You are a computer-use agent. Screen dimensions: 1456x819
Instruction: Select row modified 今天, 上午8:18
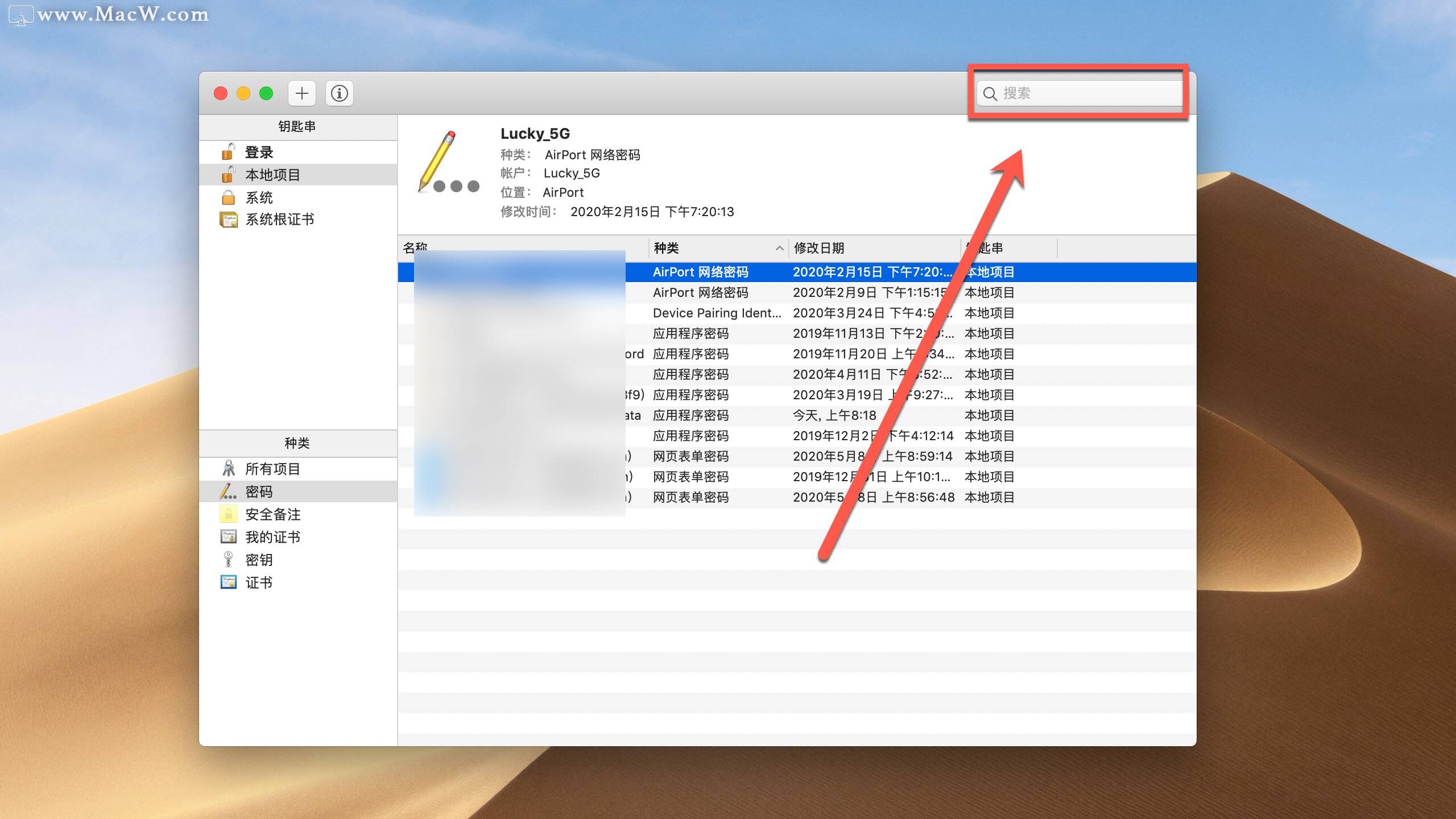[x=834, y=415]
